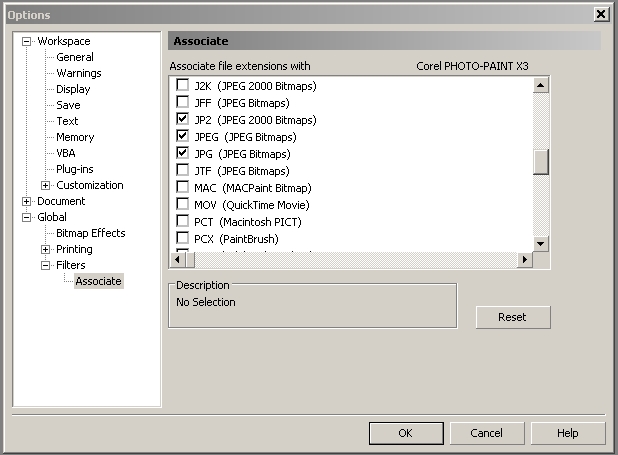Uncheck the JPEG file extension checkbox

pos(183,136)
